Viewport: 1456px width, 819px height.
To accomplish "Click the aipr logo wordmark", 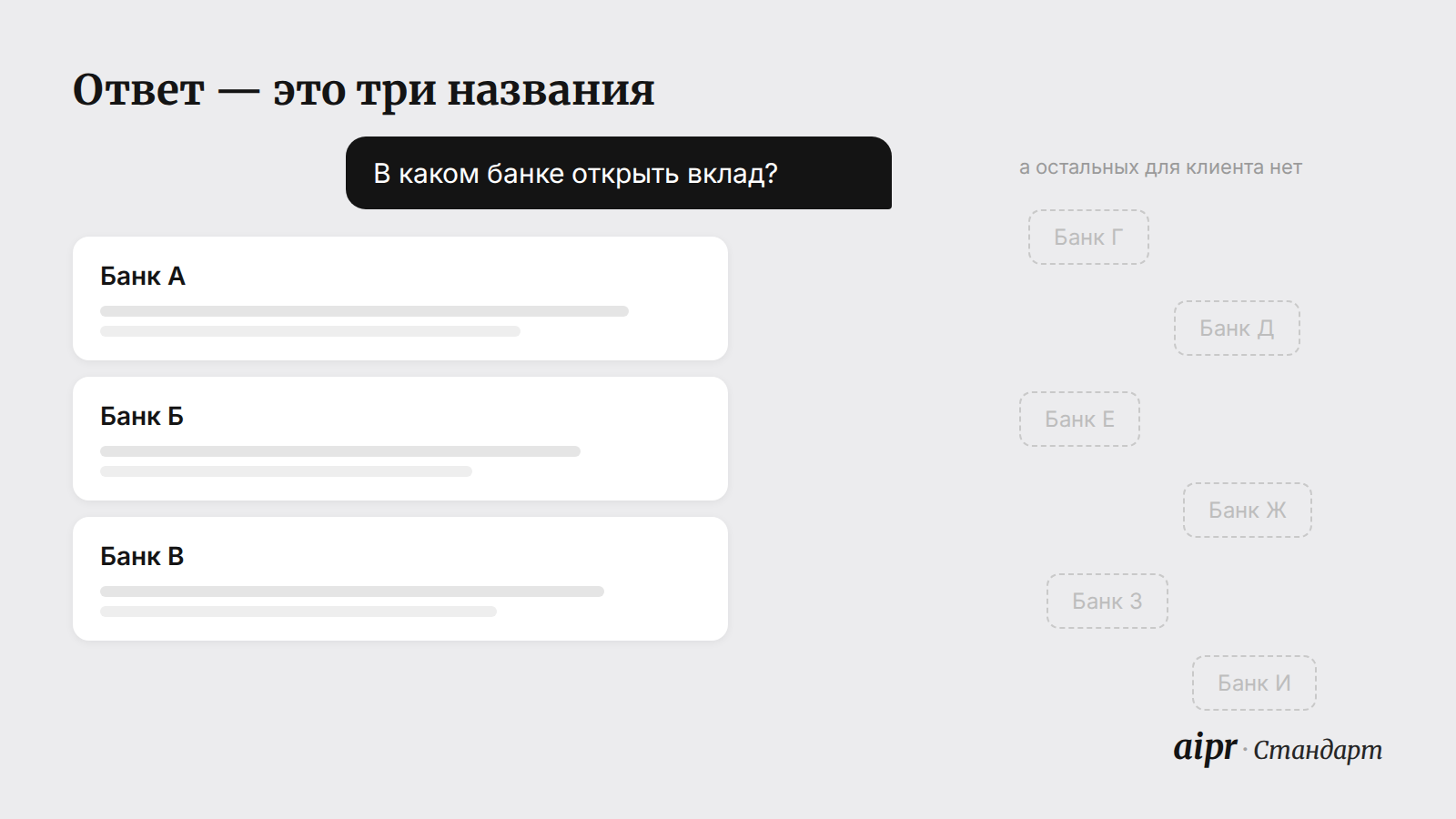I will pyautogui.click(x=1205, y=748).
